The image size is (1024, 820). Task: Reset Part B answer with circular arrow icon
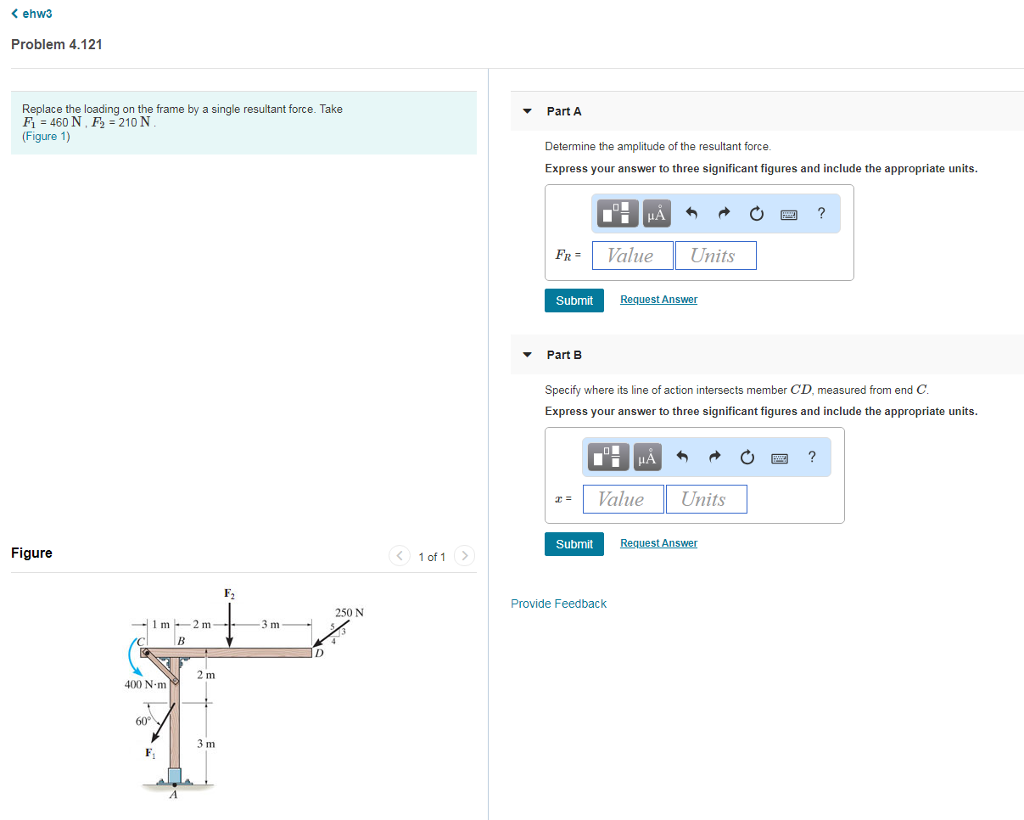(x=747, y=456)
